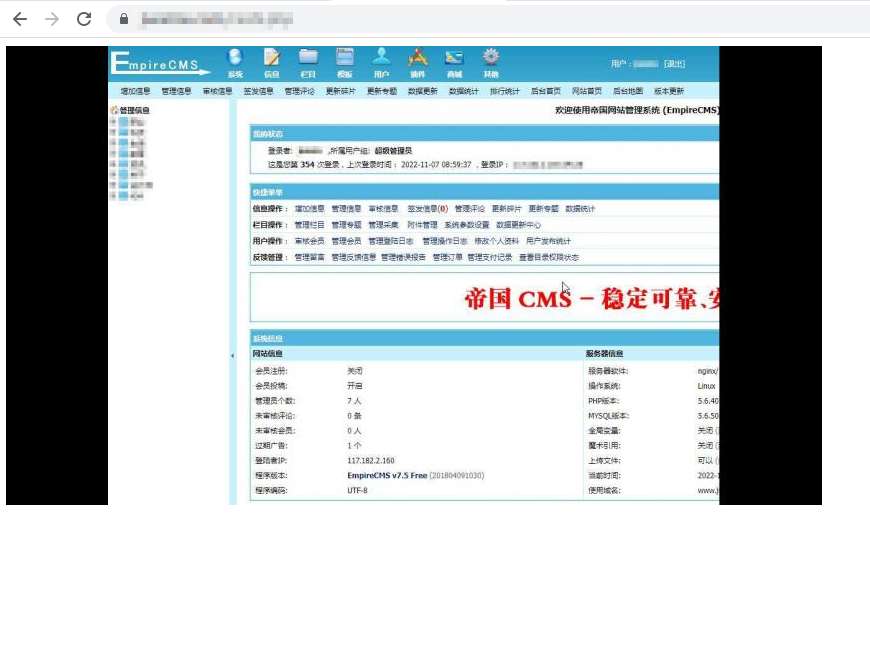Select 审核信息 in the top submenu bar
This screenshot has height=653, width=870.
point(218,91)
